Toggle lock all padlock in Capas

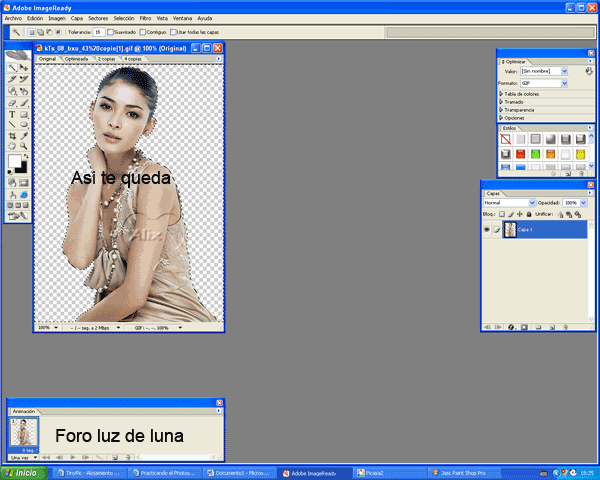point(529,214)
